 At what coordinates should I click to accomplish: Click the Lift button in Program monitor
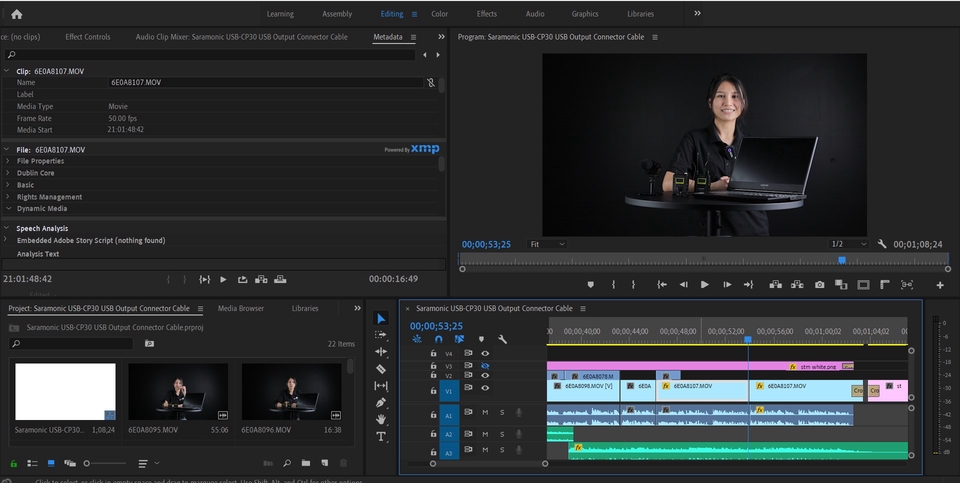(776, 285)
